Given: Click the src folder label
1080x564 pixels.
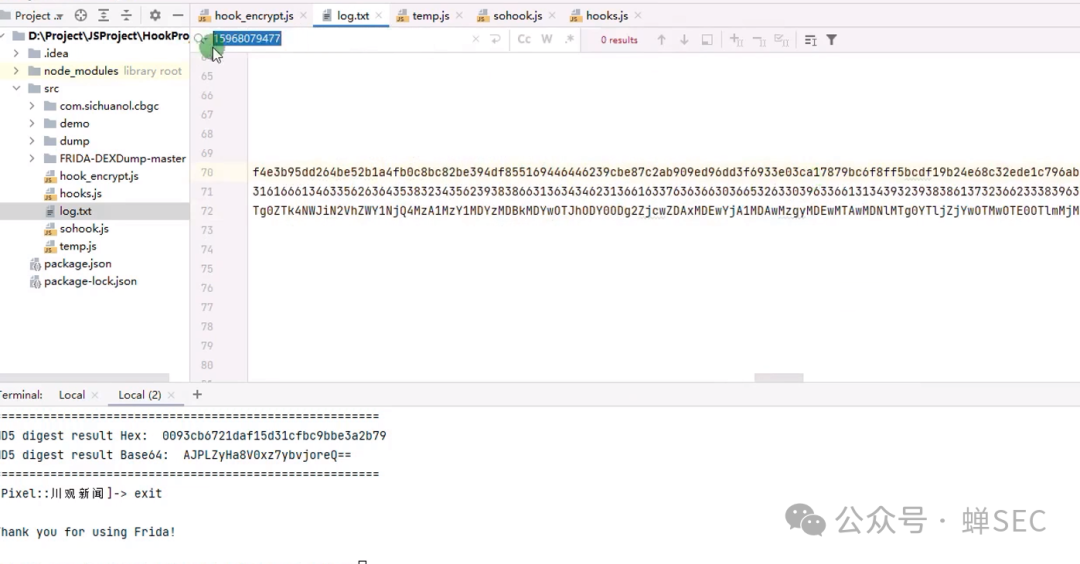Looking at the screenshot, I should point(52,88).
